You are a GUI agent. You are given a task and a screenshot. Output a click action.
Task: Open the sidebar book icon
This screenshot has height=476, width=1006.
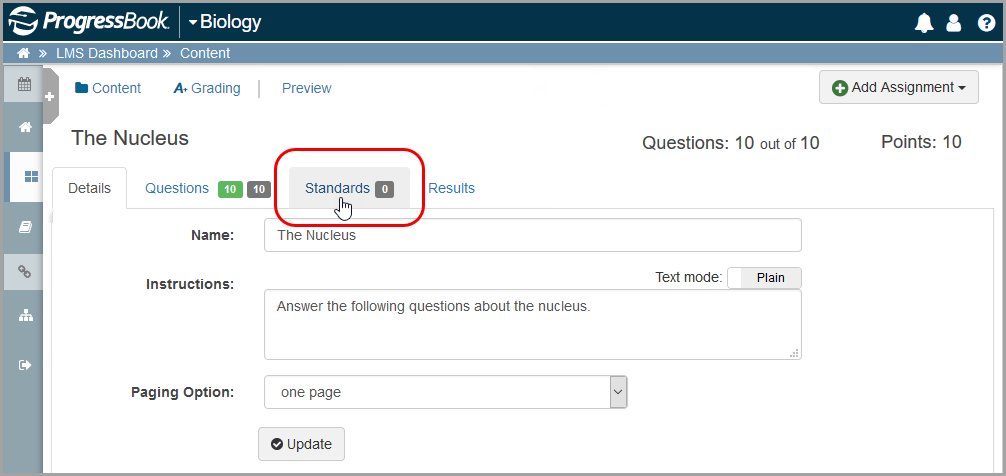[x=24, y=227]
